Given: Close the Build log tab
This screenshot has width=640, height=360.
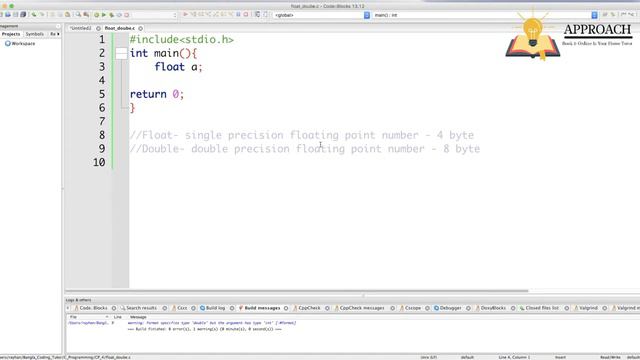Looking at the screenshot, I should coord(232,308).
